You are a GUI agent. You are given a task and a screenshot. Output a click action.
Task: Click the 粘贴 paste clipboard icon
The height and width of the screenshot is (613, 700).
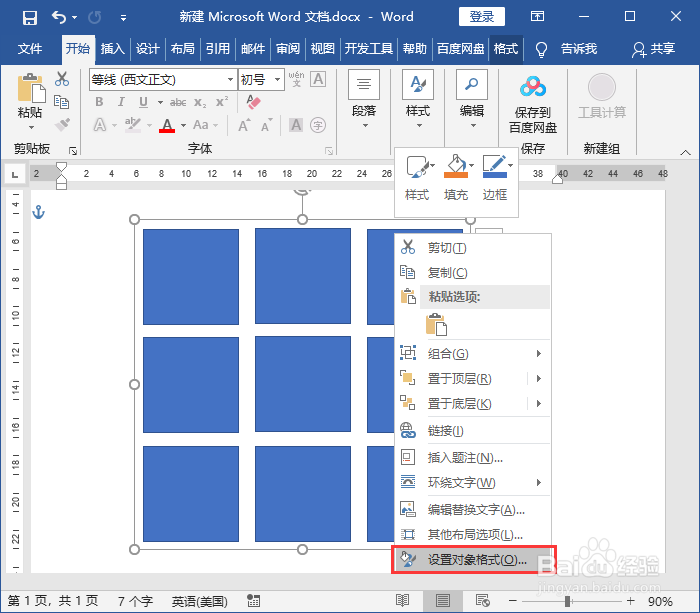pos(30,88)
